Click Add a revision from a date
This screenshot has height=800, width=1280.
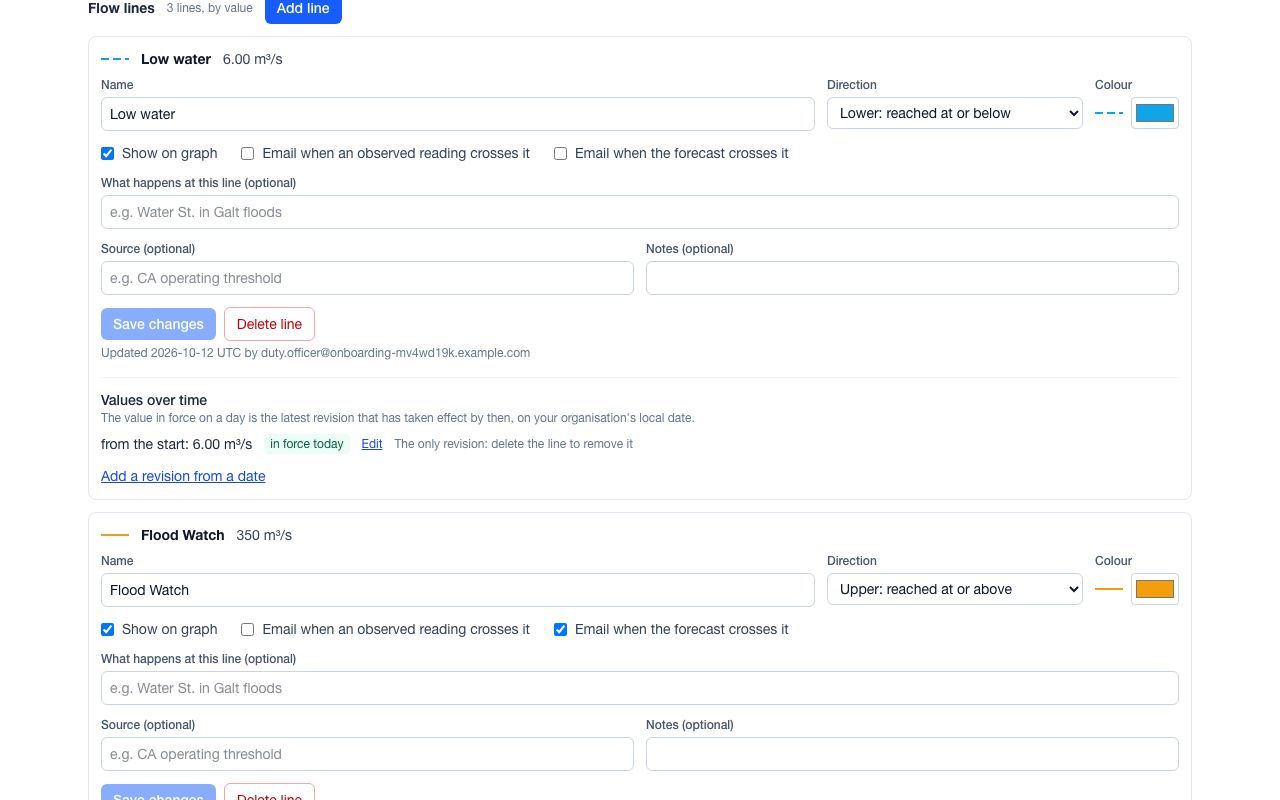(183, 476)
